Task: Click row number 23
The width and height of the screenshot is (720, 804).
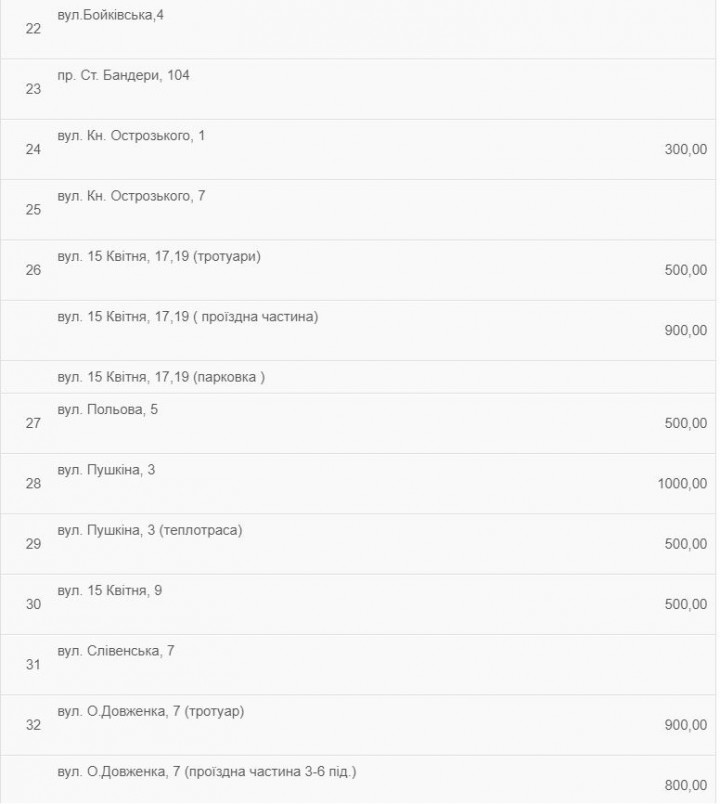Action: point(33,89)
